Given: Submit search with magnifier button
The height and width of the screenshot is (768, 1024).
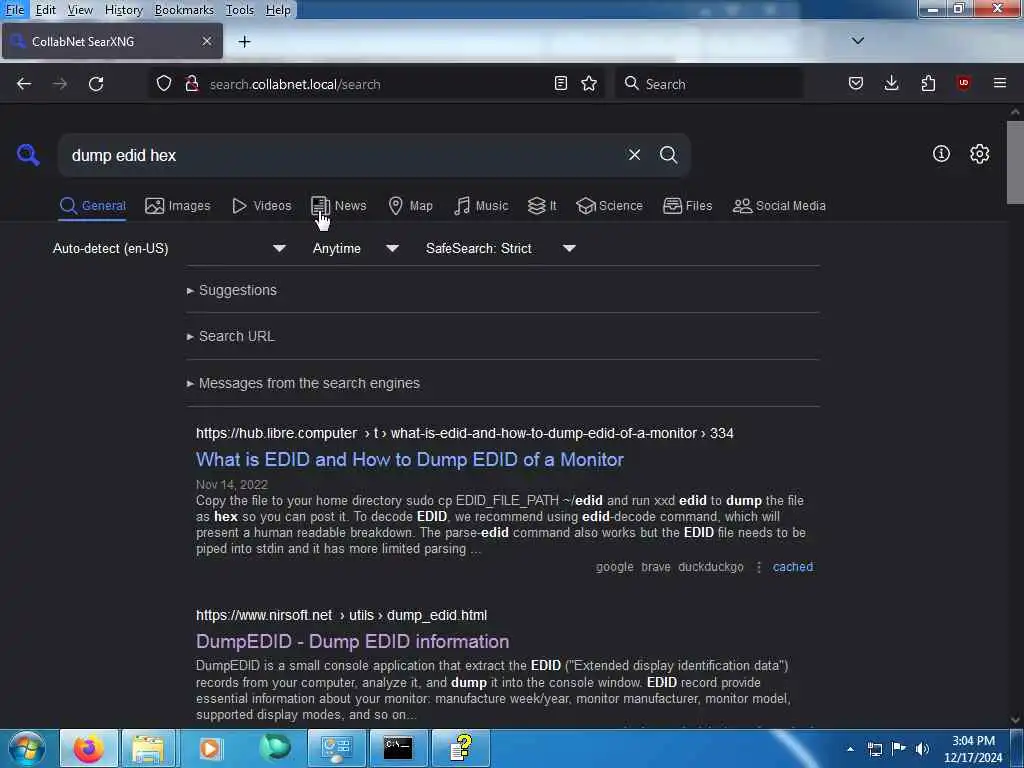Looking at the screenshot, I should tap(668, 155).
